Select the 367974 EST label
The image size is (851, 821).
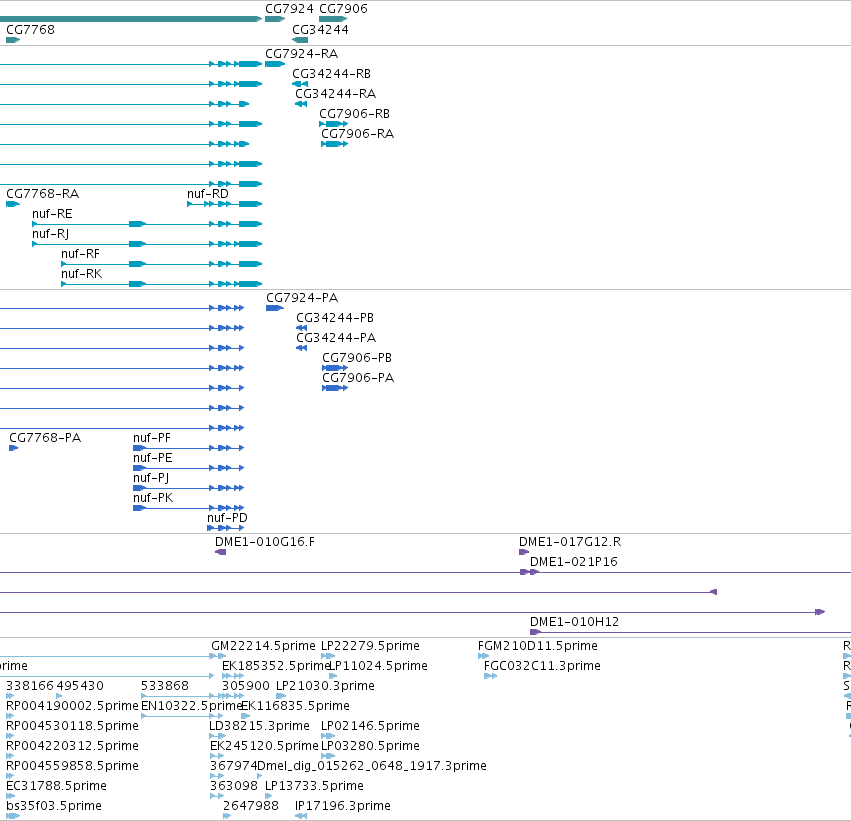tap(233, 767)
